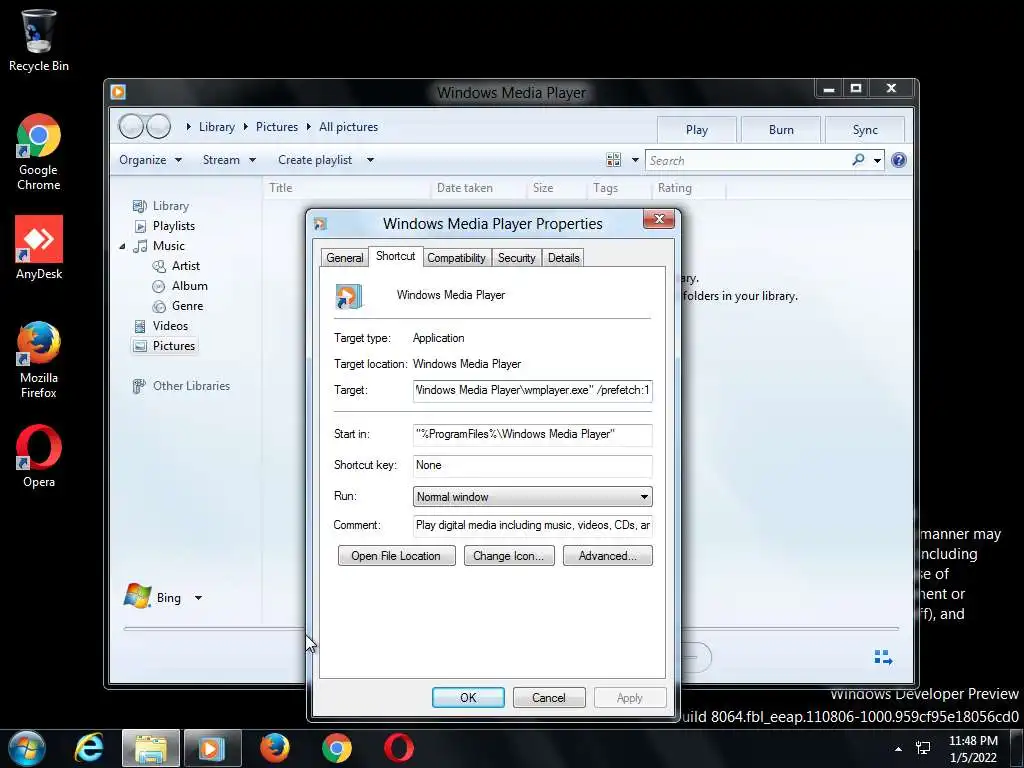Select Other Libraries in navigation pane
The image size is (1024, 768).
[x=191, y=386]
